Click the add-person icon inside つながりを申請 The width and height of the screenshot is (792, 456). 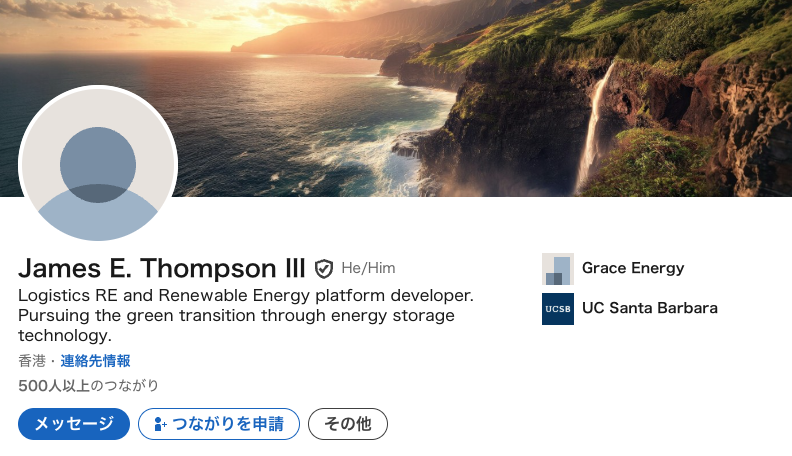pos(160,424)
